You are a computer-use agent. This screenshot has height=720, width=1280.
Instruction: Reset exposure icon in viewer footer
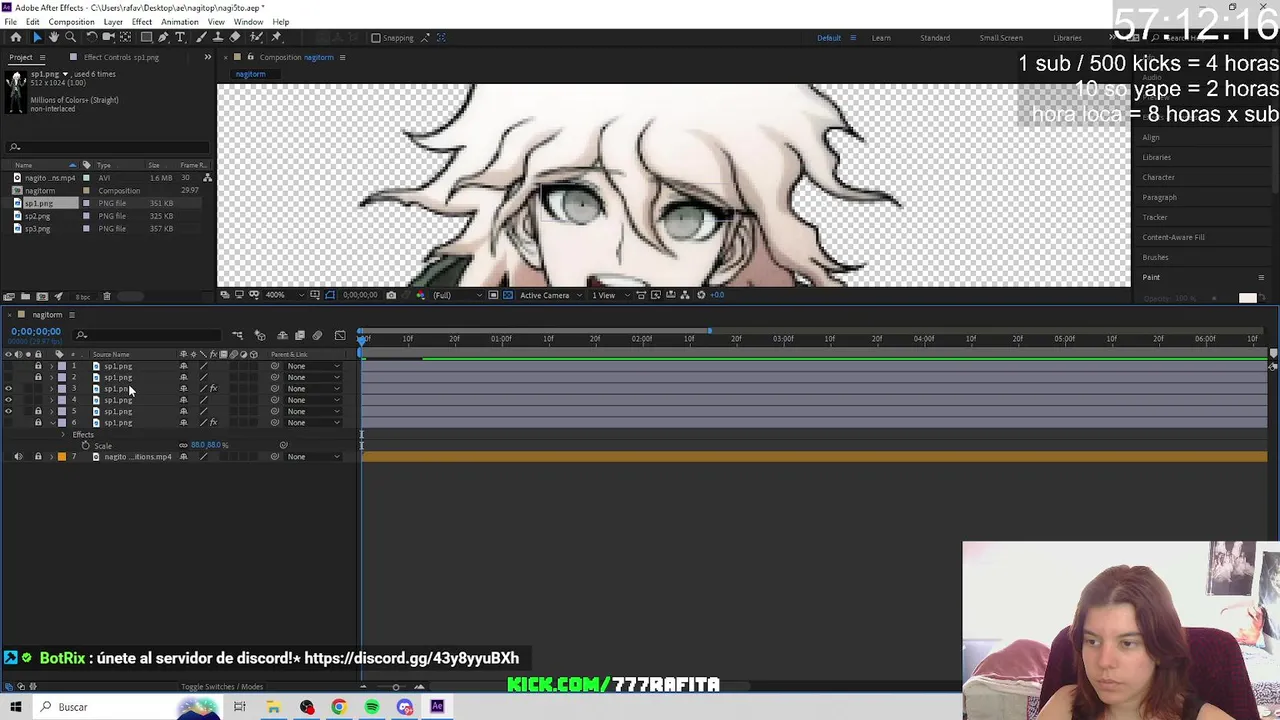700,295
